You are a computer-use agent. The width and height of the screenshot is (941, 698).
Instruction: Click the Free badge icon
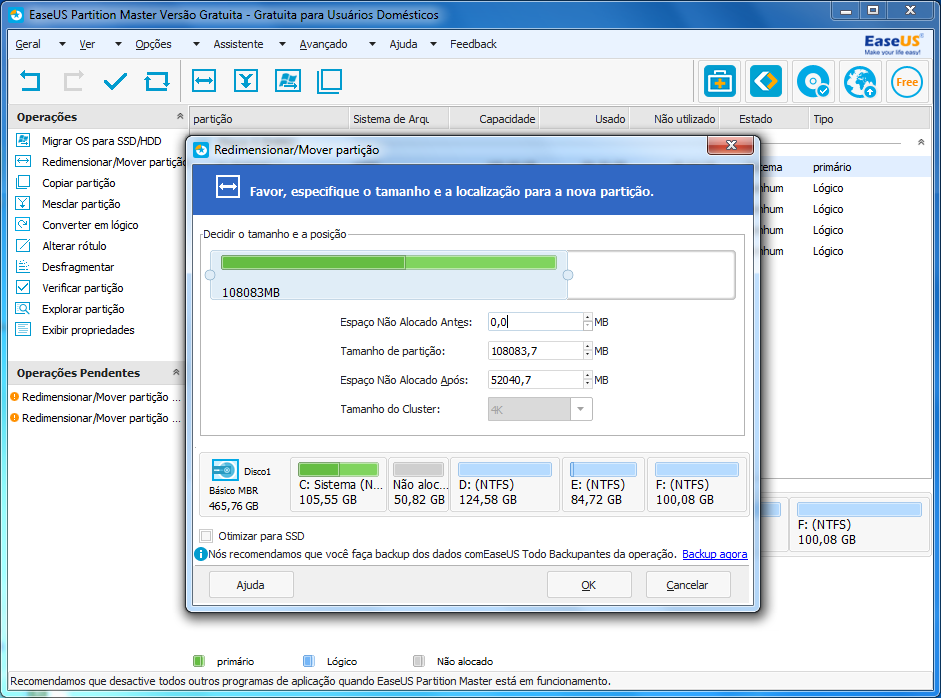click(x=907, y=82)
